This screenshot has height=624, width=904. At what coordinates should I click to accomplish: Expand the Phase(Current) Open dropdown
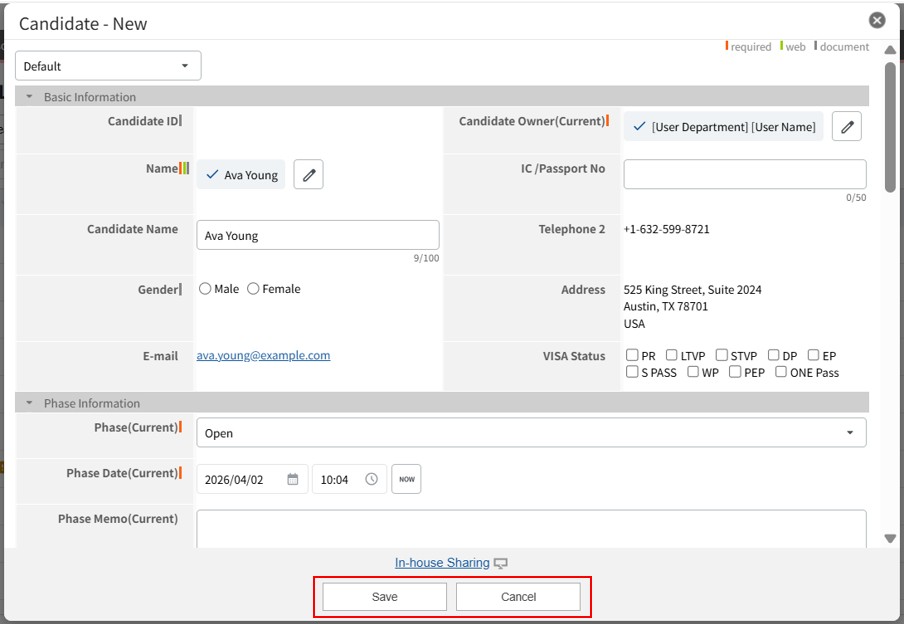531,433
